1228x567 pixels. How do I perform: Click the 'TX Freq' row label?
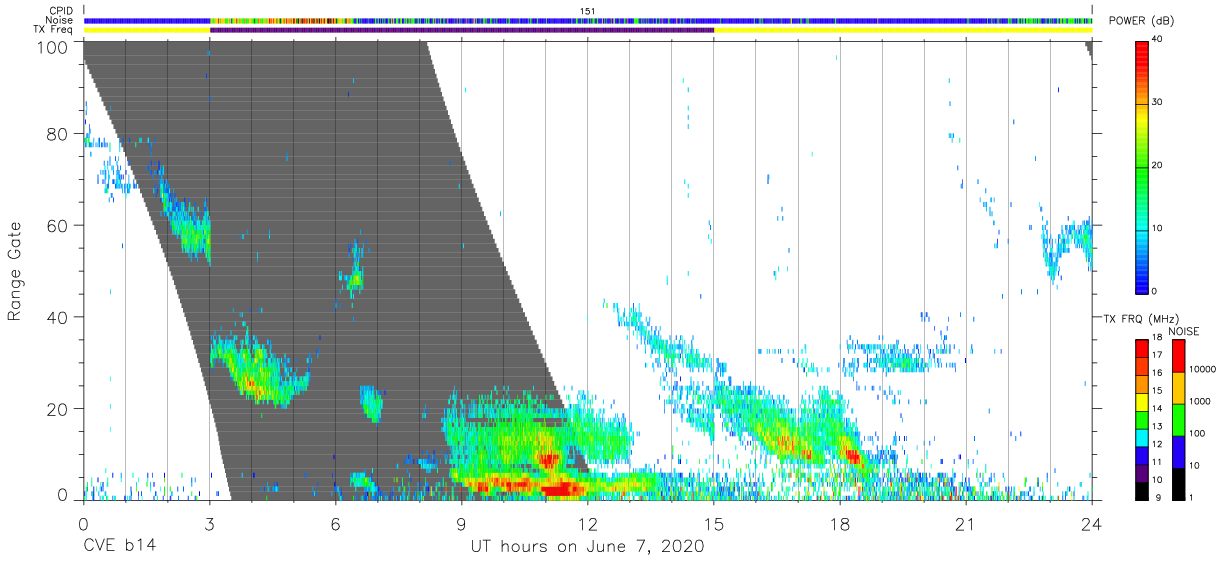(53, 30)
